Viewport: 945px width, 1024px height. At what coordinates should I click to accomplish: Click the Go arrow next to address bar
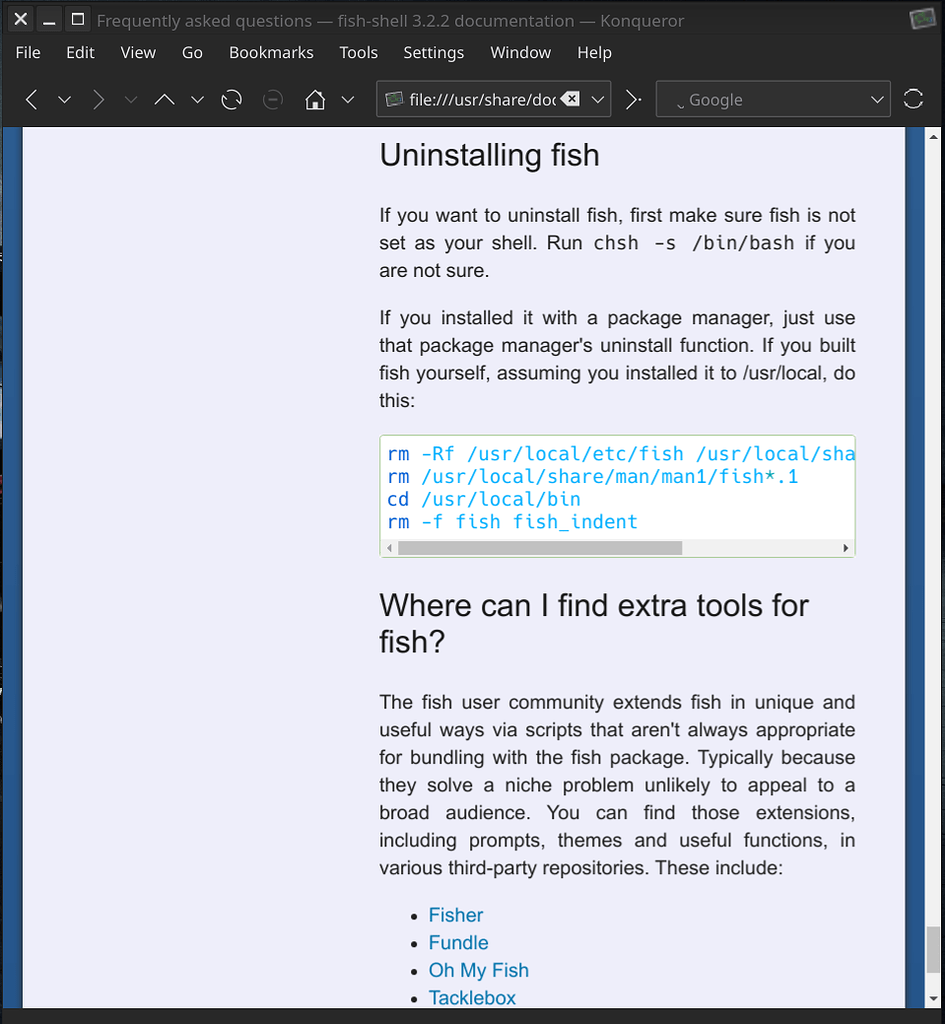pyautogui.click(x=633, y=100)
